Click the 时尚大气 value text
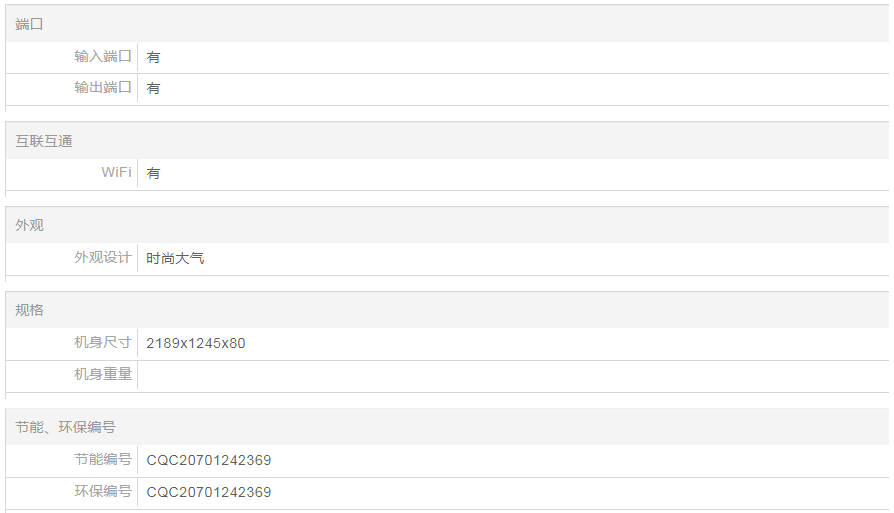This screenshot has width=894, height=513. coord(175,258)
